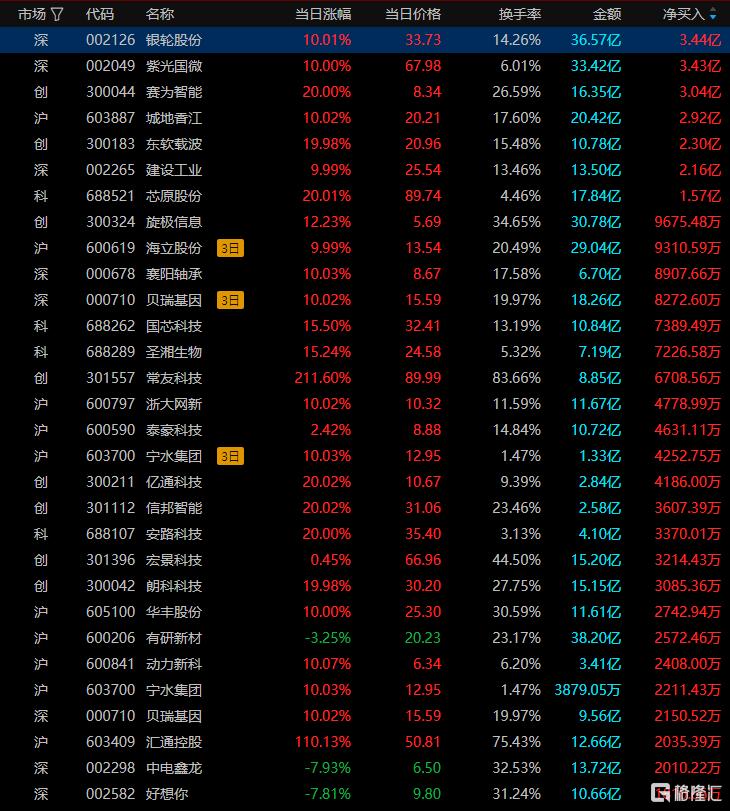
Task: Select stock name 安路科技
Action: click(x=174, y=534)
